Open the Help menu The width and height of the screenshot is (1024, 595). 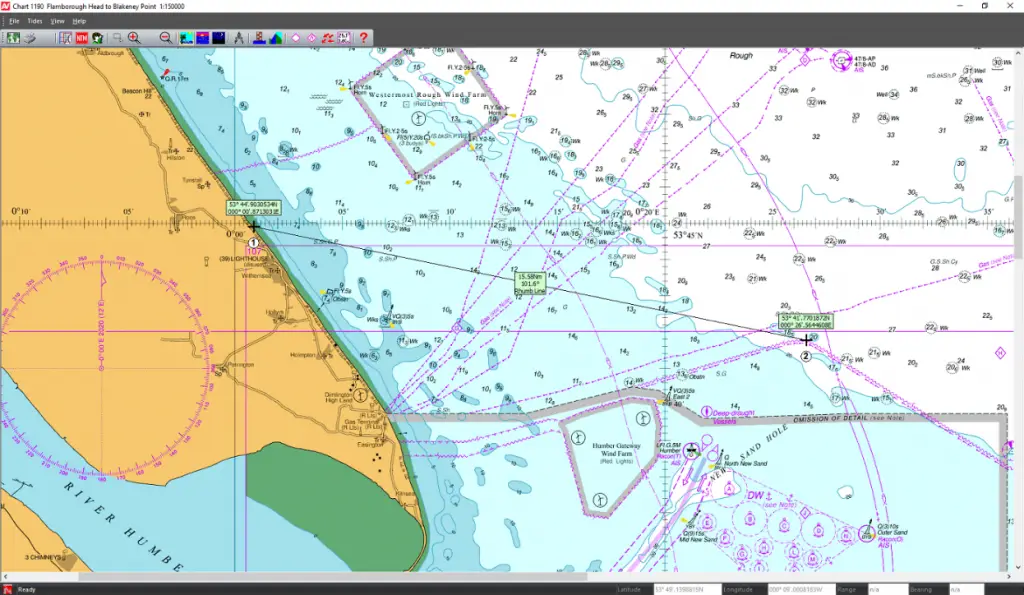point(80,20)
